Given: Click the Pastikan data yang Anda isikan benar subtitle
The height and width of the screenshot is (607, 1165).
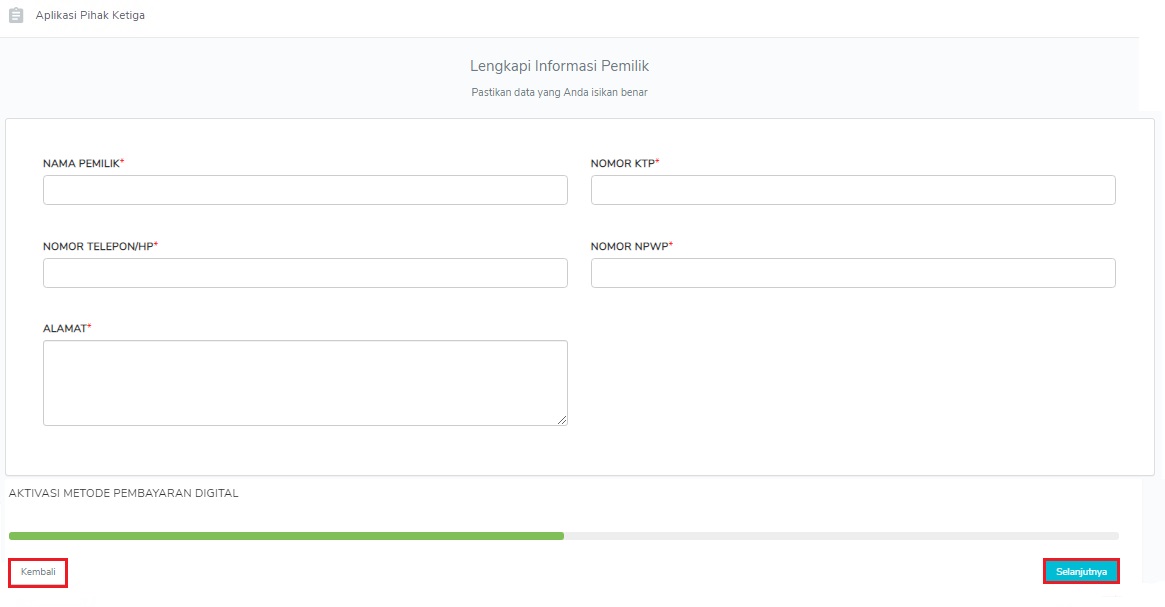Looking at the screenshot, I should (559, 92).
